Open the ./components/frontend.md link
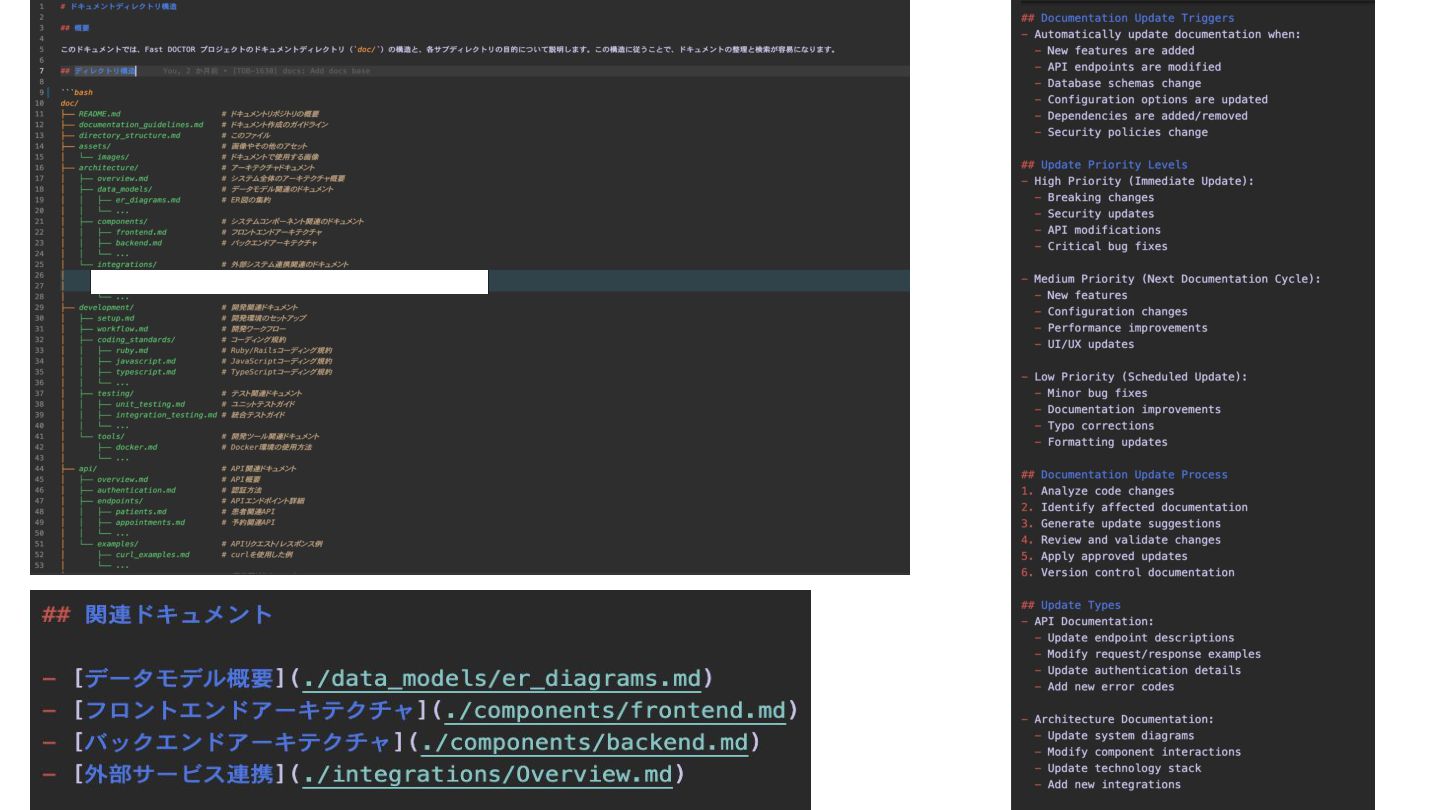The image size is (1440, 810). [616, 711]
